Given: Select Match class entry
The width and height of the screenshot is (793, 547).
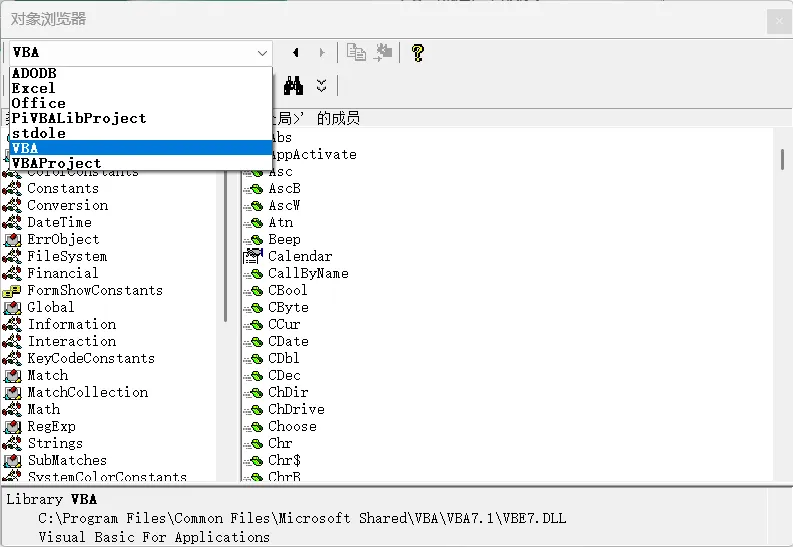Looking at the screenshot, I should [x=48, y=375].
